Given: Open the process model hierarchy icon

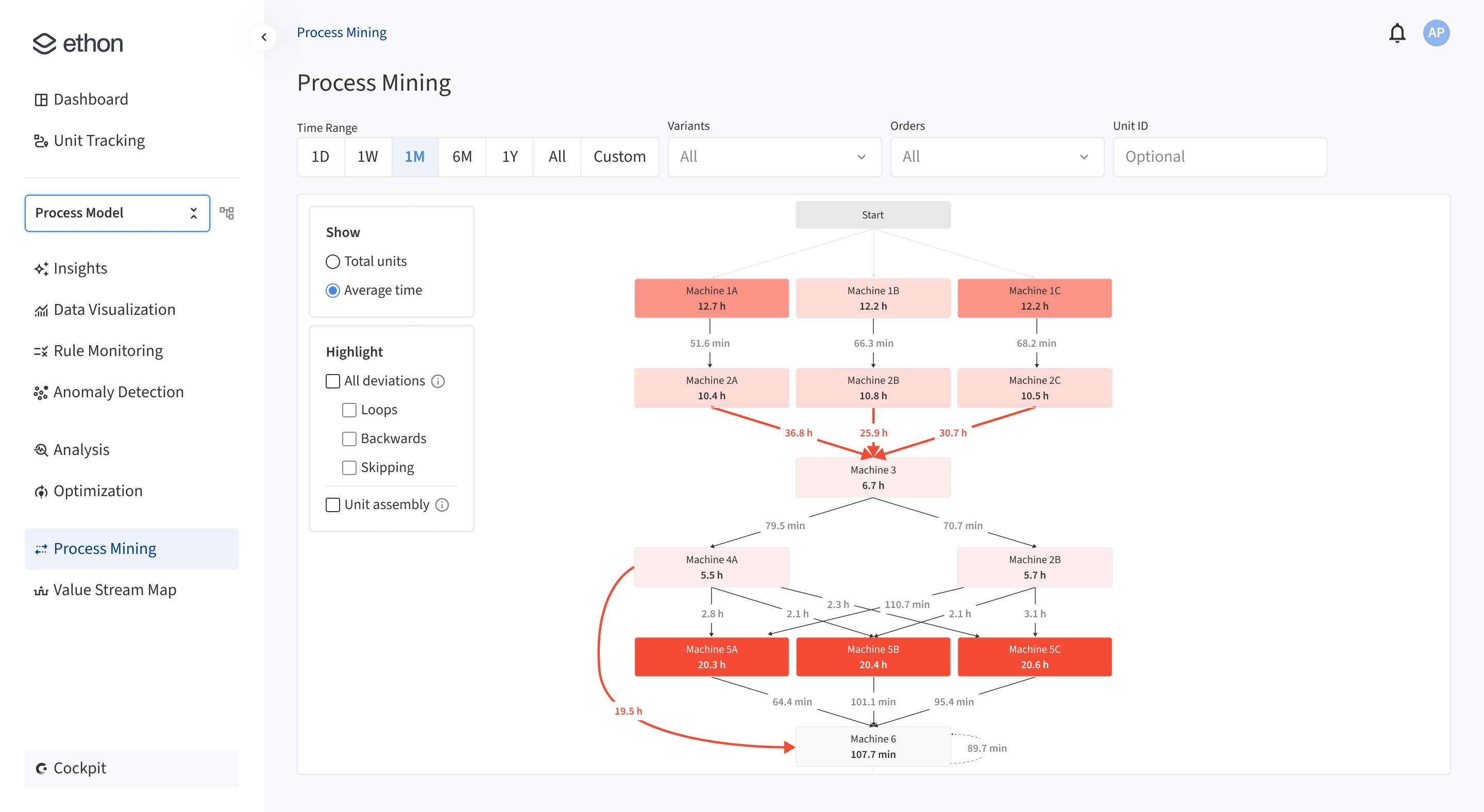Looking at the screenshot, I should (227, 212).
